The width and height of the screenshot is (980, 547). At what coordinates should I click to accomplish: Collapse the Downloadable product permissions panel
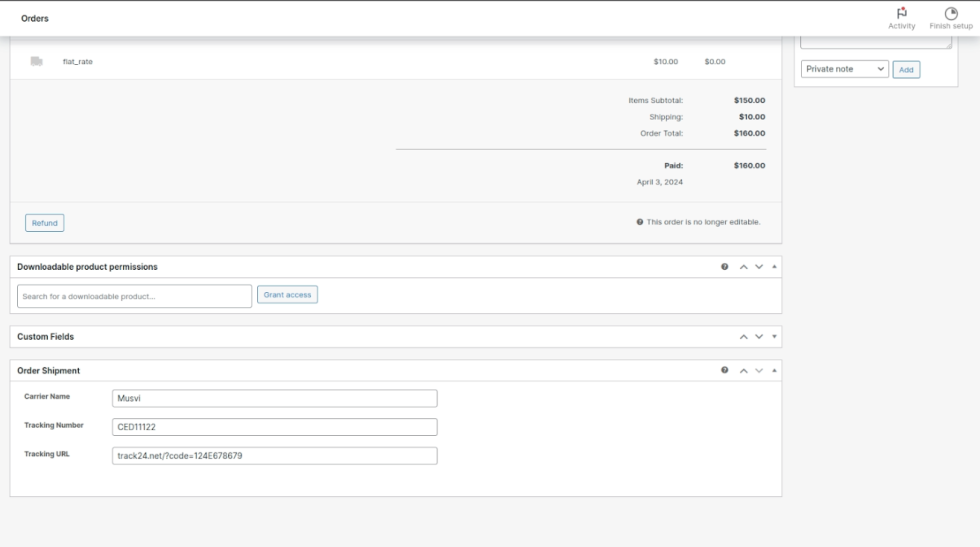(x=774, y=267)
